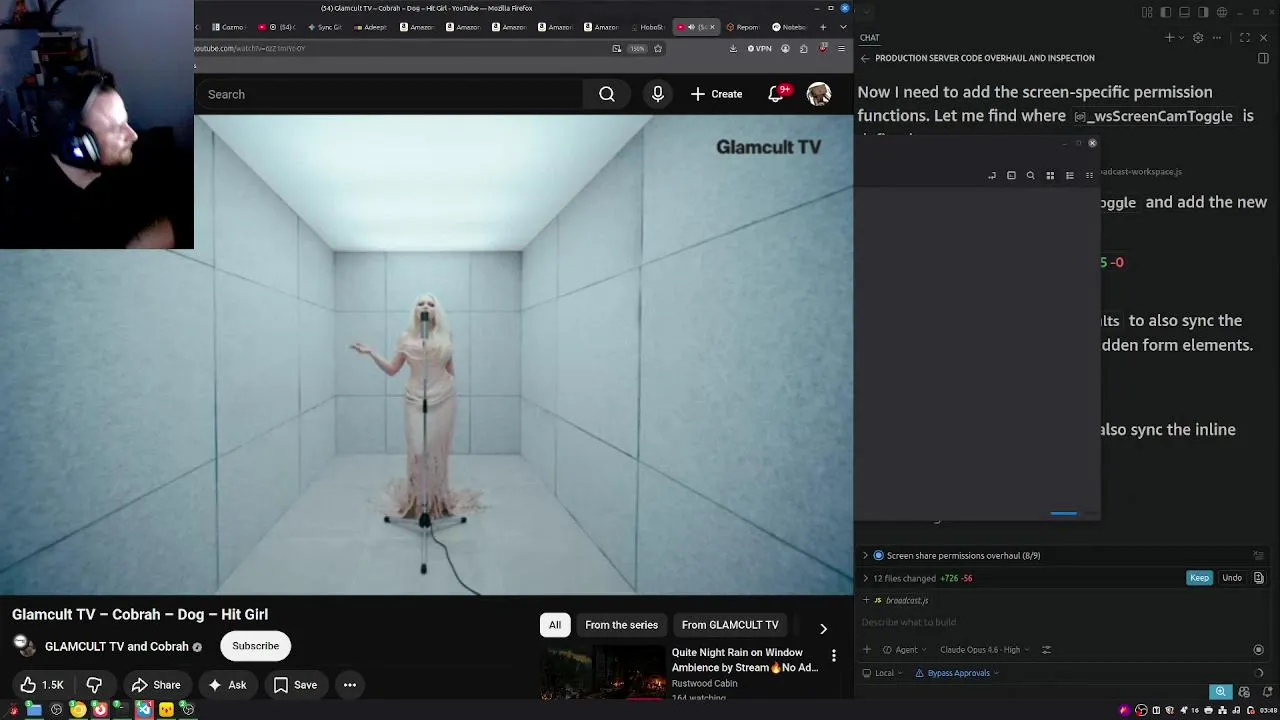Open Quite Night Rain video thumbnail
The width and height of the screenshot is (1280, 720).
(x=603, y=672)
